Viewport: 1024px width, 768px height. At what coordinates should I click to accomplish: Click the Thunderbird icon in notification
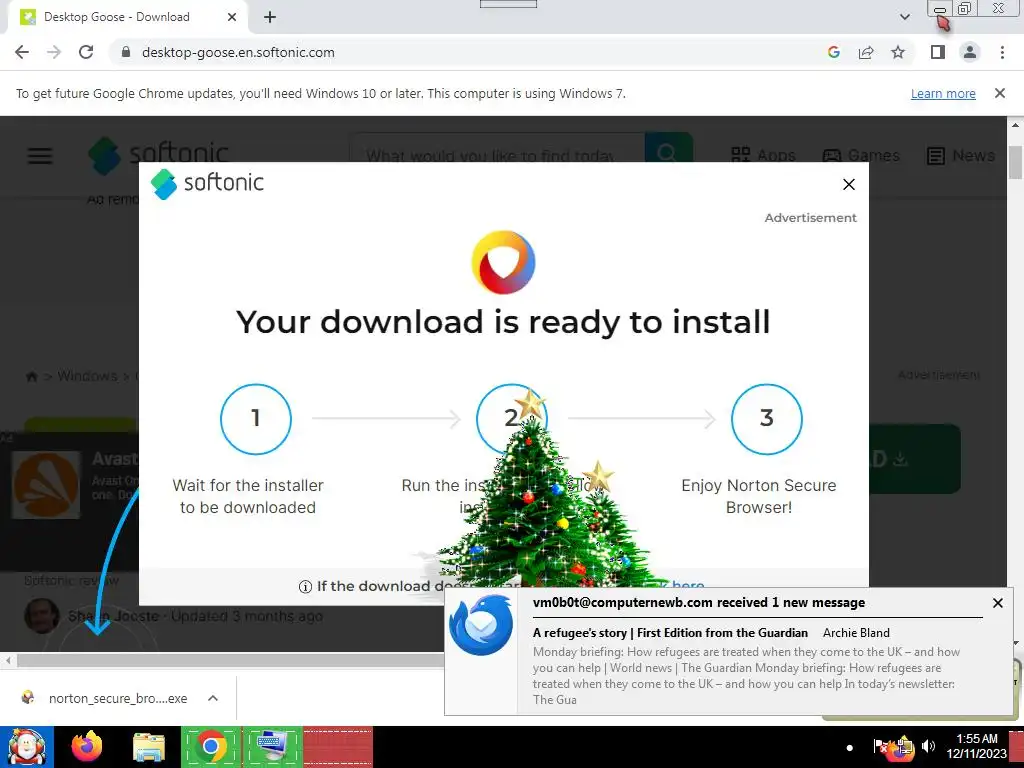tap(481, 626)
